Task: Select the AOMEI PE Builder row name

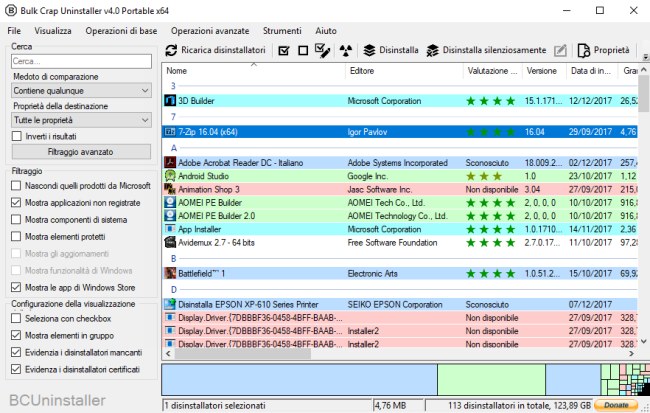Action: pyautogui.click(x=210, y=202)
